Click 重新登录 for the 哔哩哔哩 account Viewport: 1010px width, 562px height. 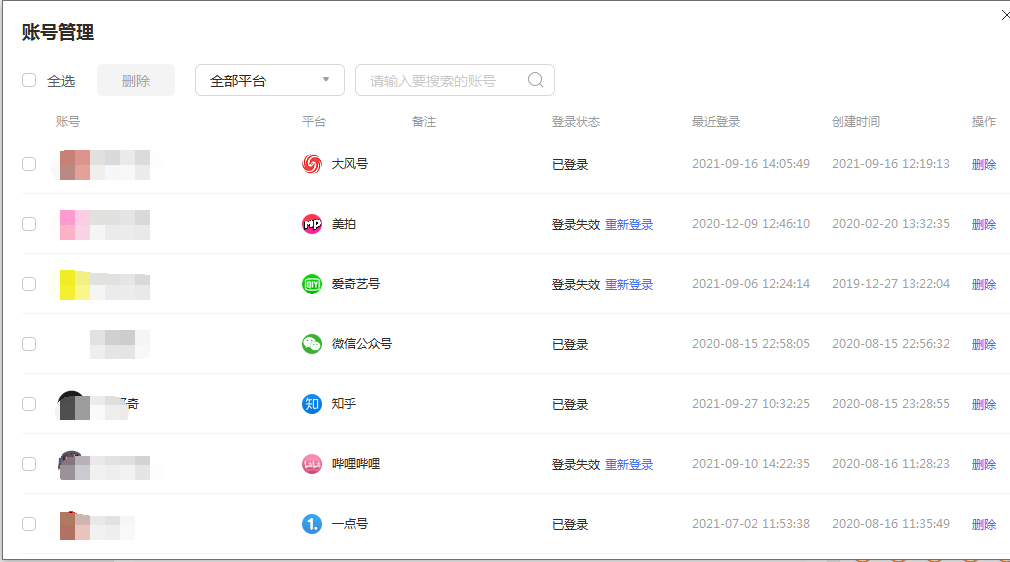(x=629, y=464)
